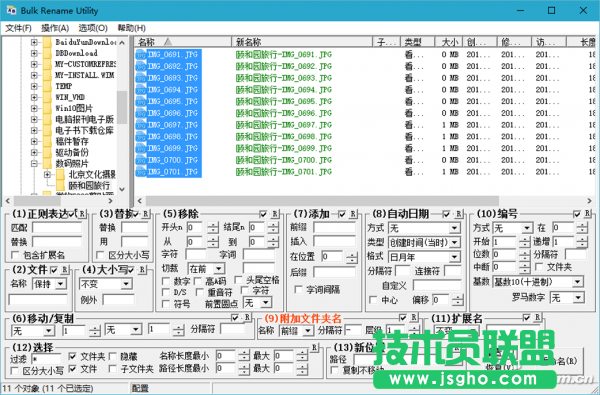Open the 格式 日月年 dropdown
Image resolution: width=600 pixels, height=395 pixels.
pos(455,257)
